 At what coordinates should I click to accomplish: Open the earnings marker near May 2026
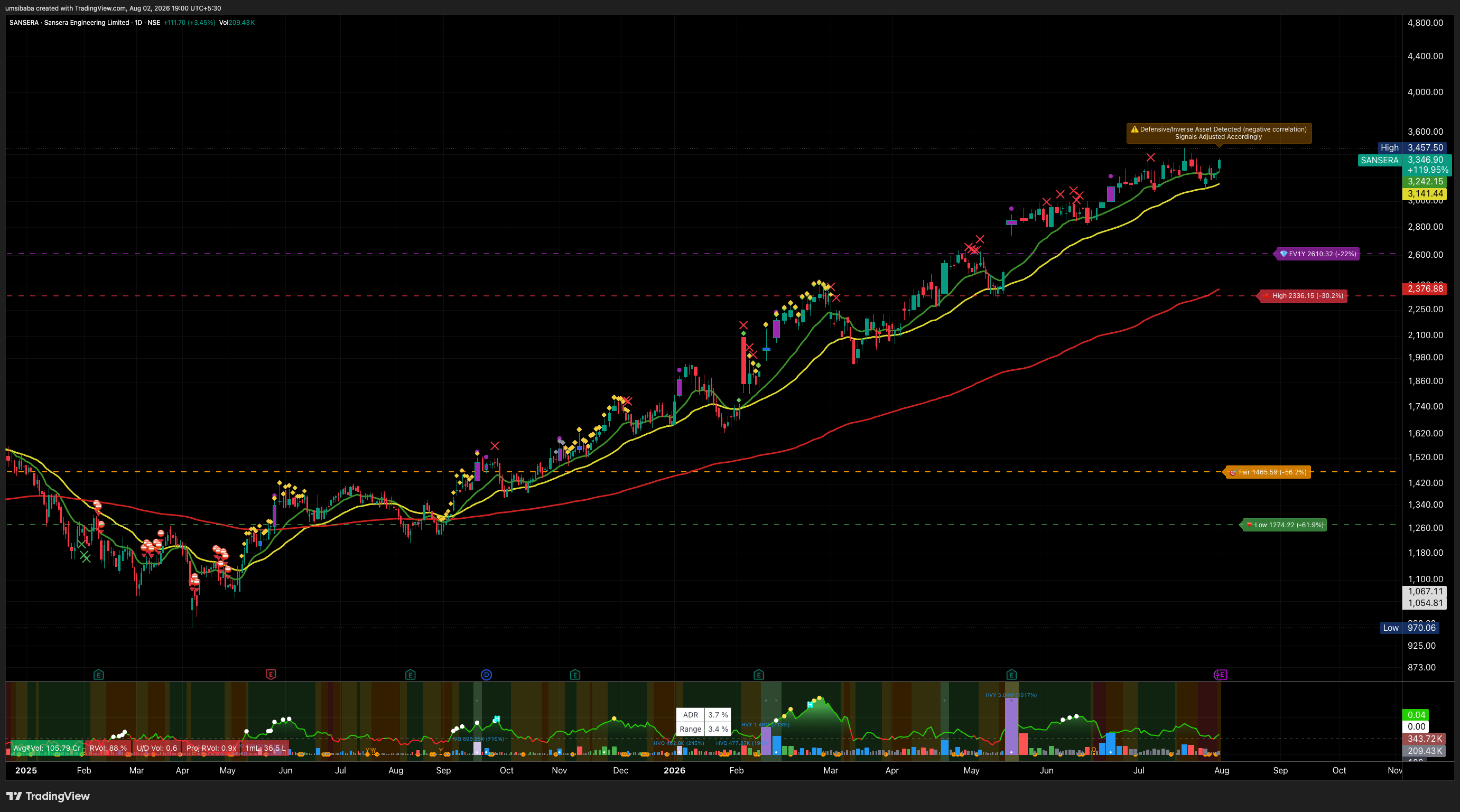pos(1011,674)
